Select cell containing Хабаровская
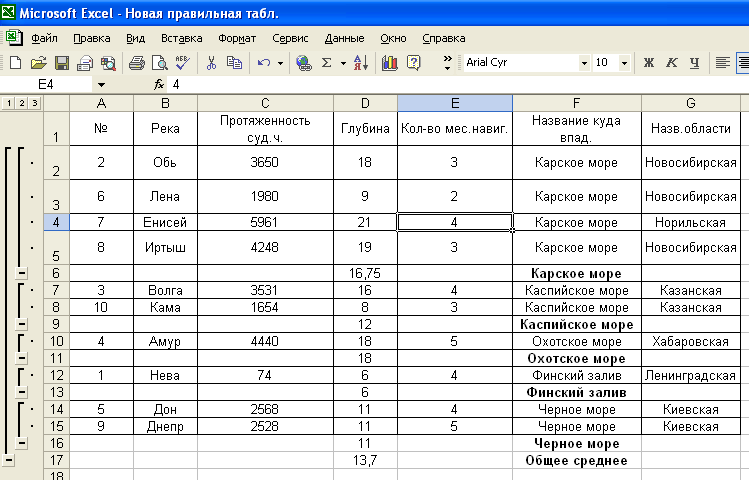 click(x=691, y=341)
